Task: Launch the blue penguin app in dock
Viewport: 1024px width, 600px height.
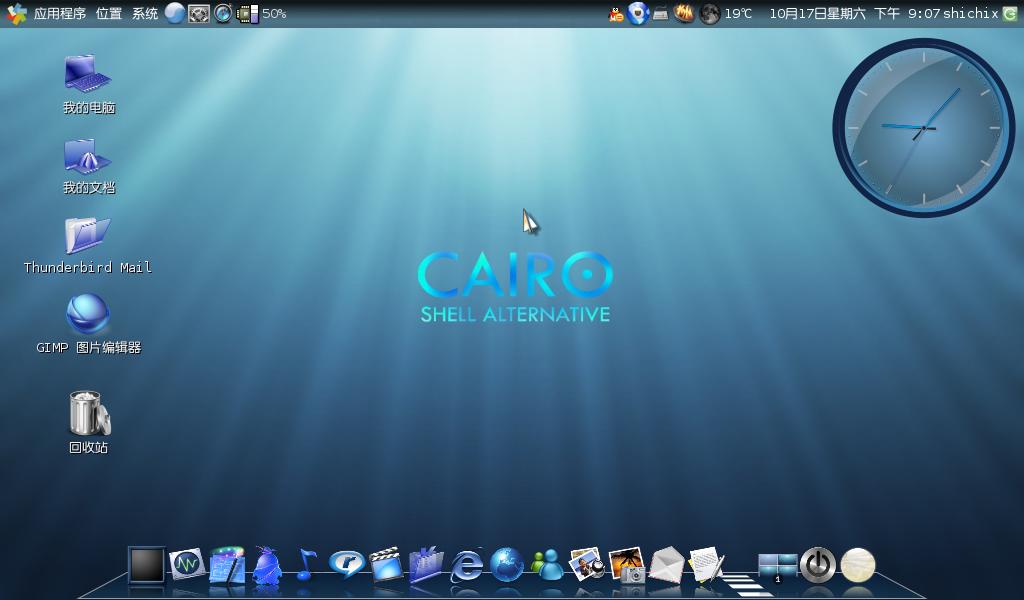Action: pos(266,565)
